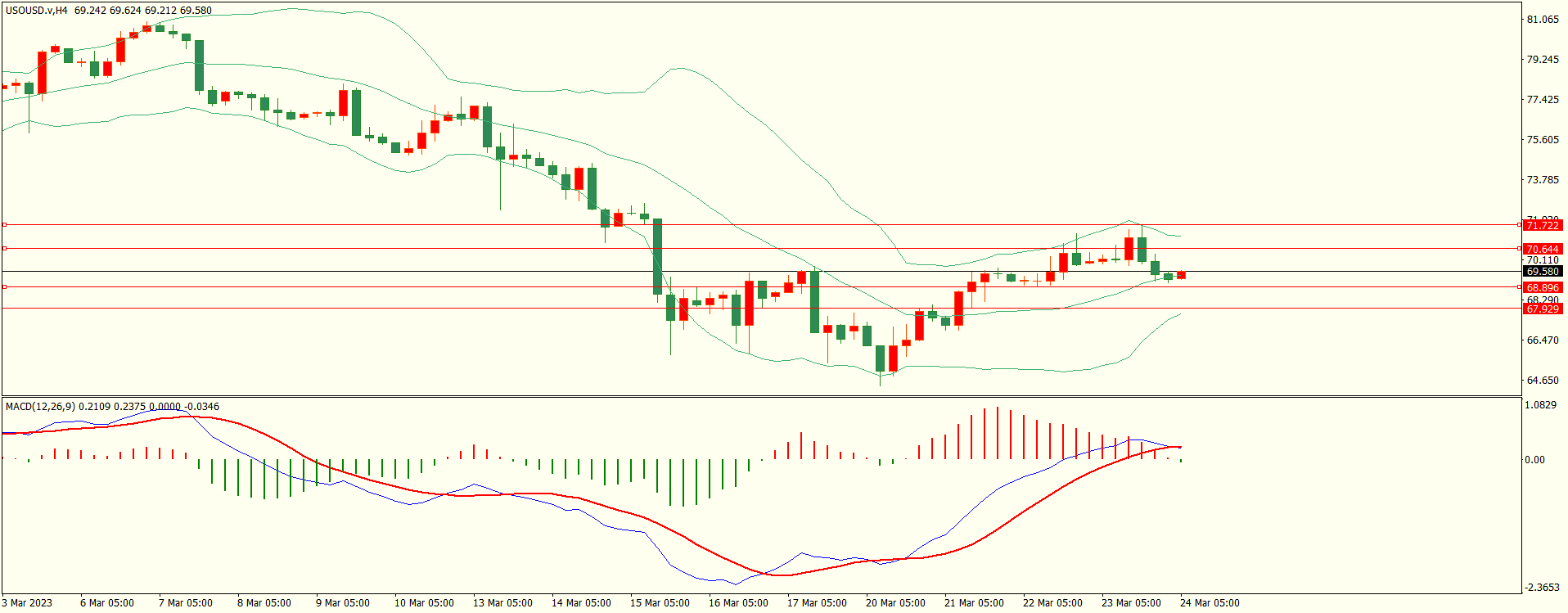Click the 77.425 price axis label

tap(1543, 100)
